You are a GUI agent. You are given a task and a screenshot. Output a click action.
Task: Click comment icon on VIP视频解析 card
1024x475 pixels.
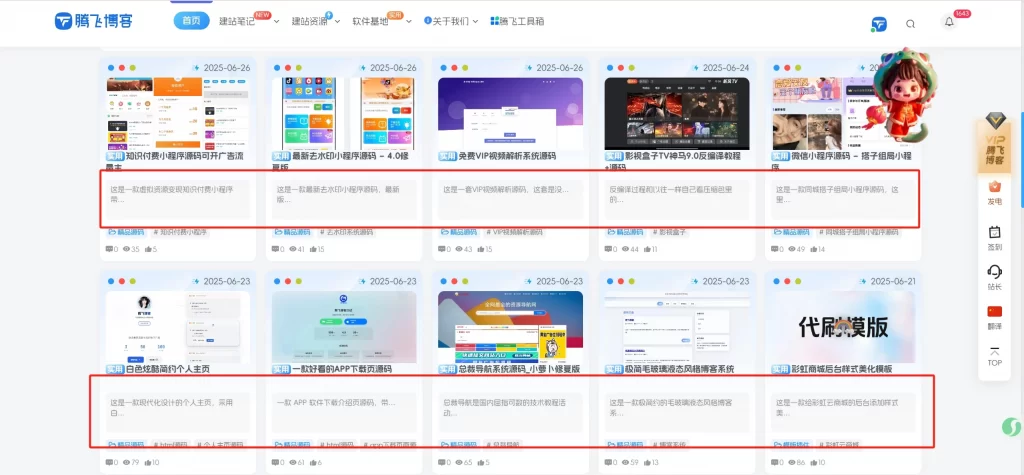tap(442, 249)
